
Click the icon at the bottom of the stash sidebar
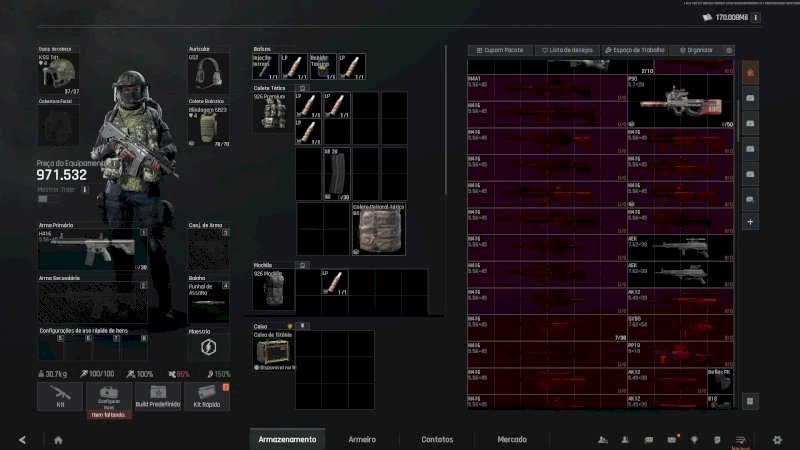coord(750,401)
